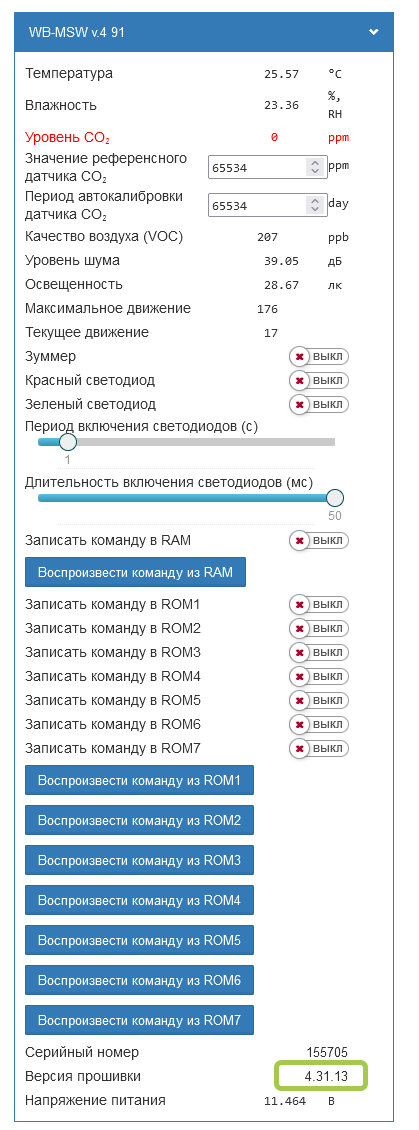Toggle Записать команду в RAM switch
Image resolution: width=419 pixels, height=1130 pixels.
(x=319, y=540)
